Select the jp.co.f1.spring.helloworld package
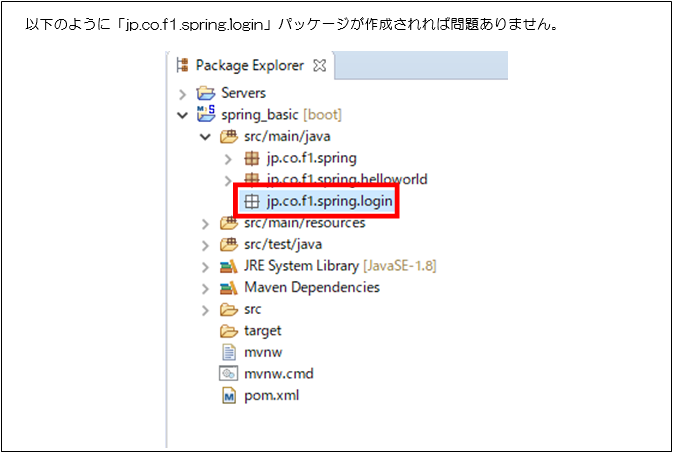 [x=346, y=180]
